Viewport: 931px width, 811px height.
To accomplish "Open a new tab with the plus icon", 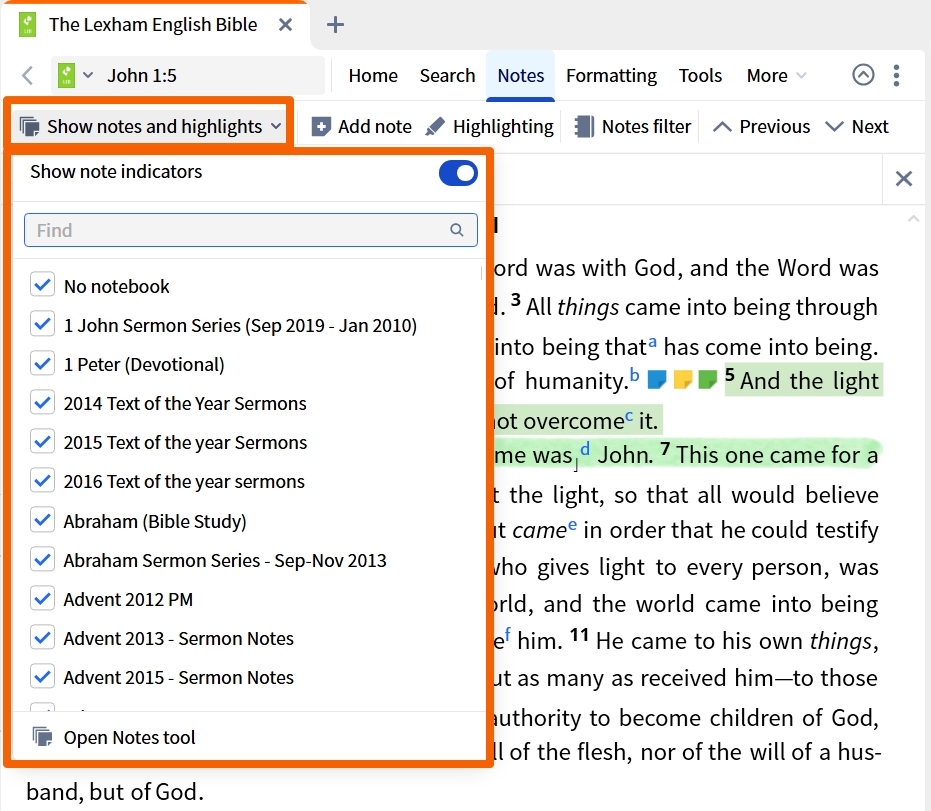I will coord(335,25).
